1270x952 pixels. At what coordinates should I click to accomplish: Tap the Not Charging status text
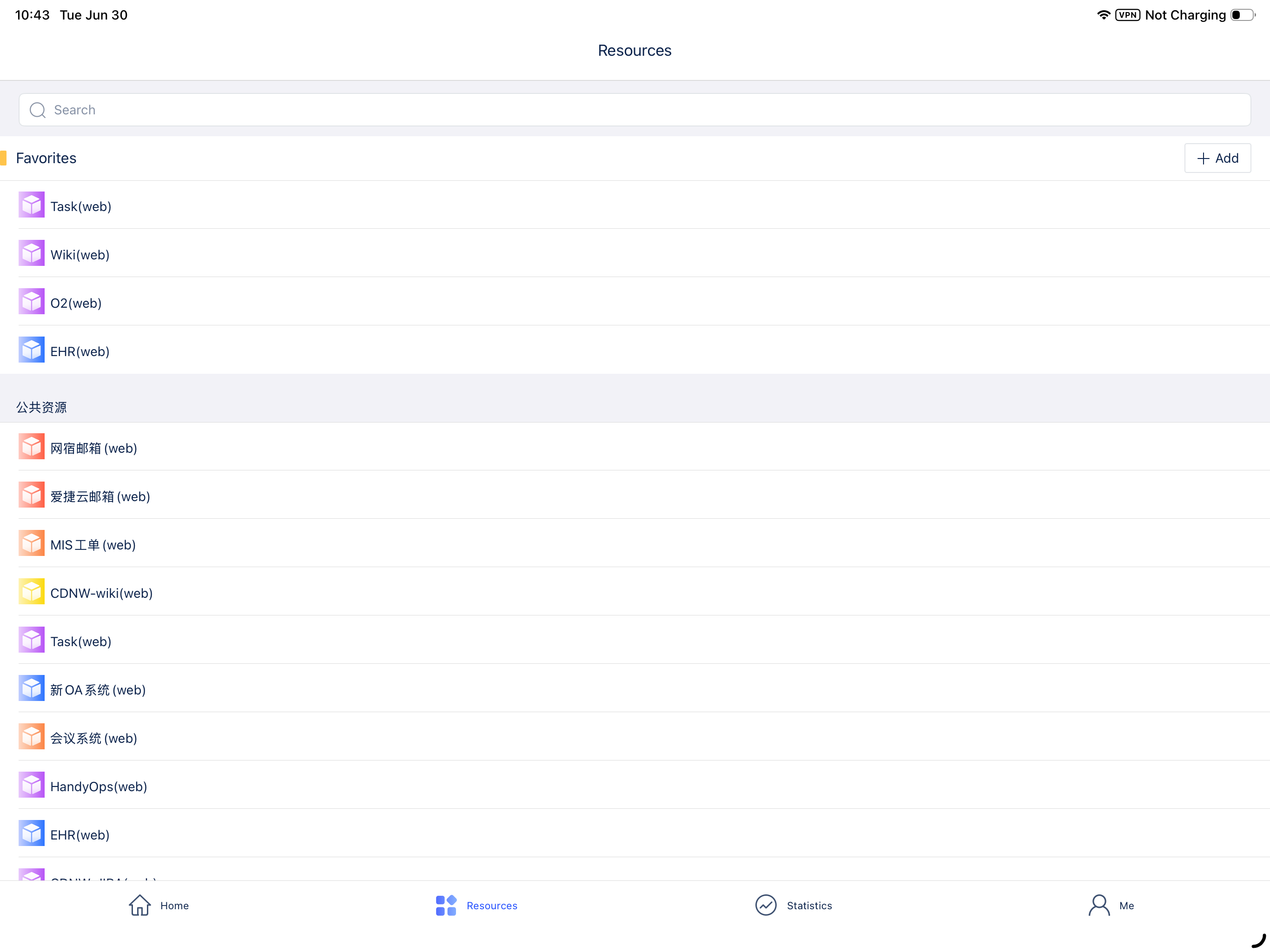point(1185,15)
